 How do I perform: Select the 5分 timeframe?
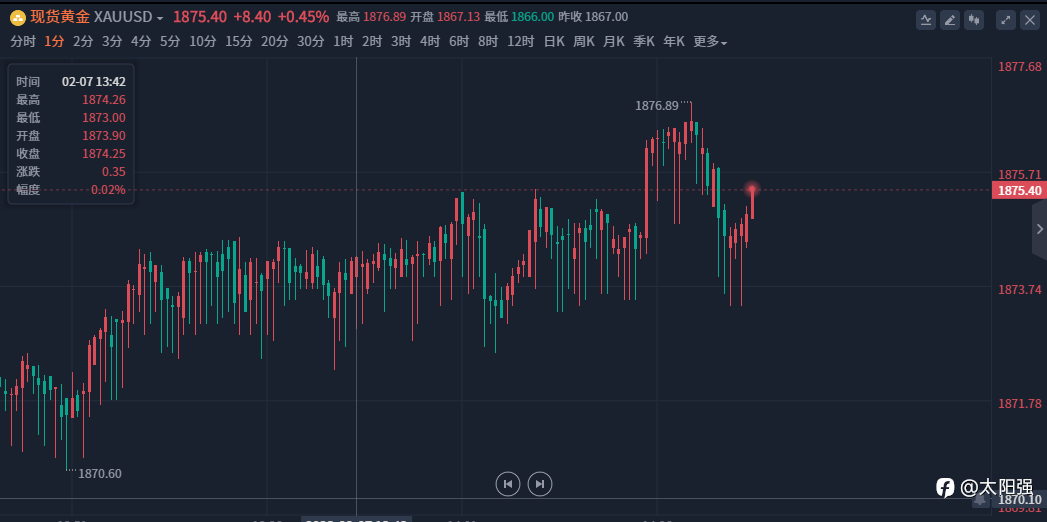(x=170, y=42)
